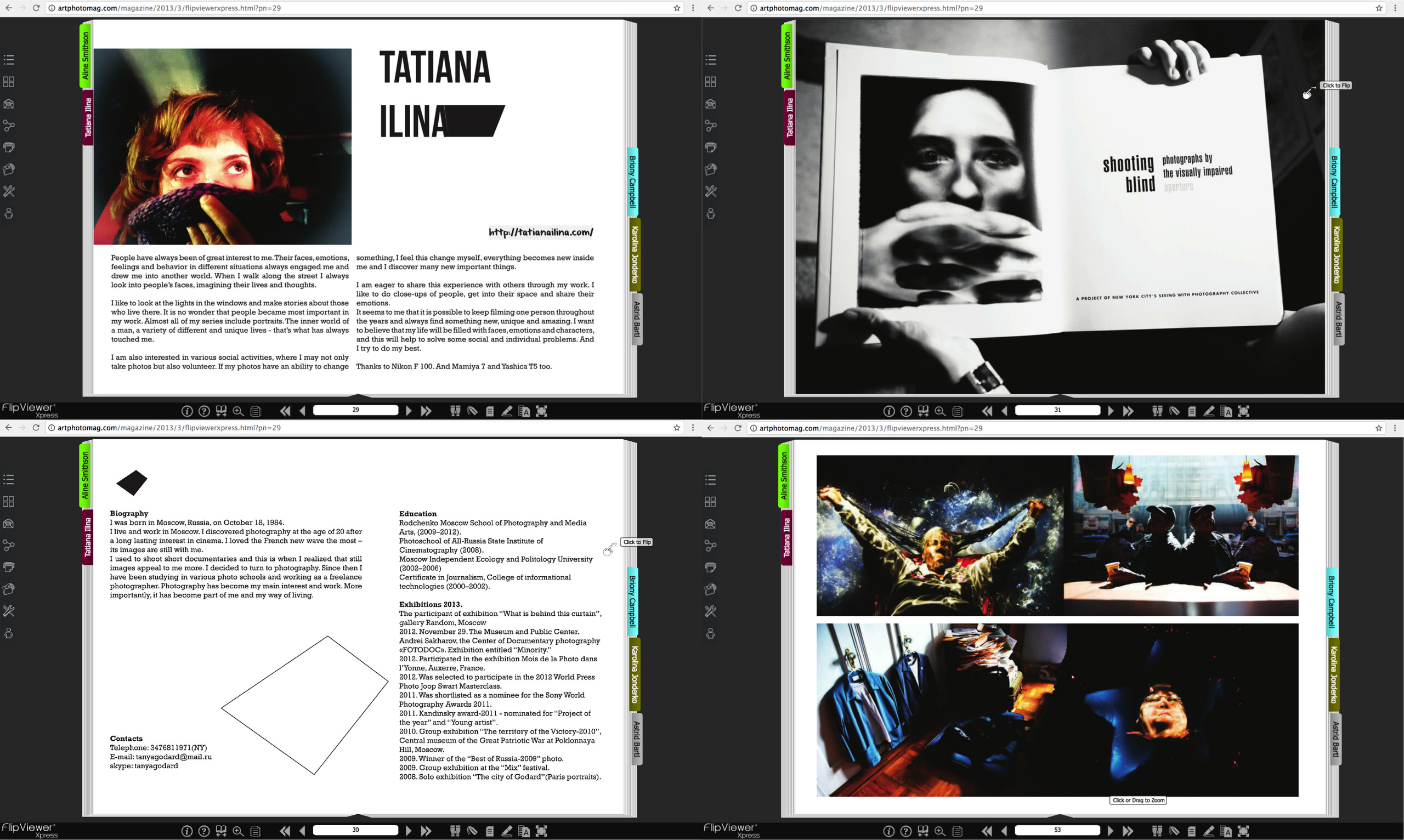The height and width of the screenshot is (840, 1404).
Task: Select Aline Smithson tab in page 29 window
Action: tap(86, 55)
